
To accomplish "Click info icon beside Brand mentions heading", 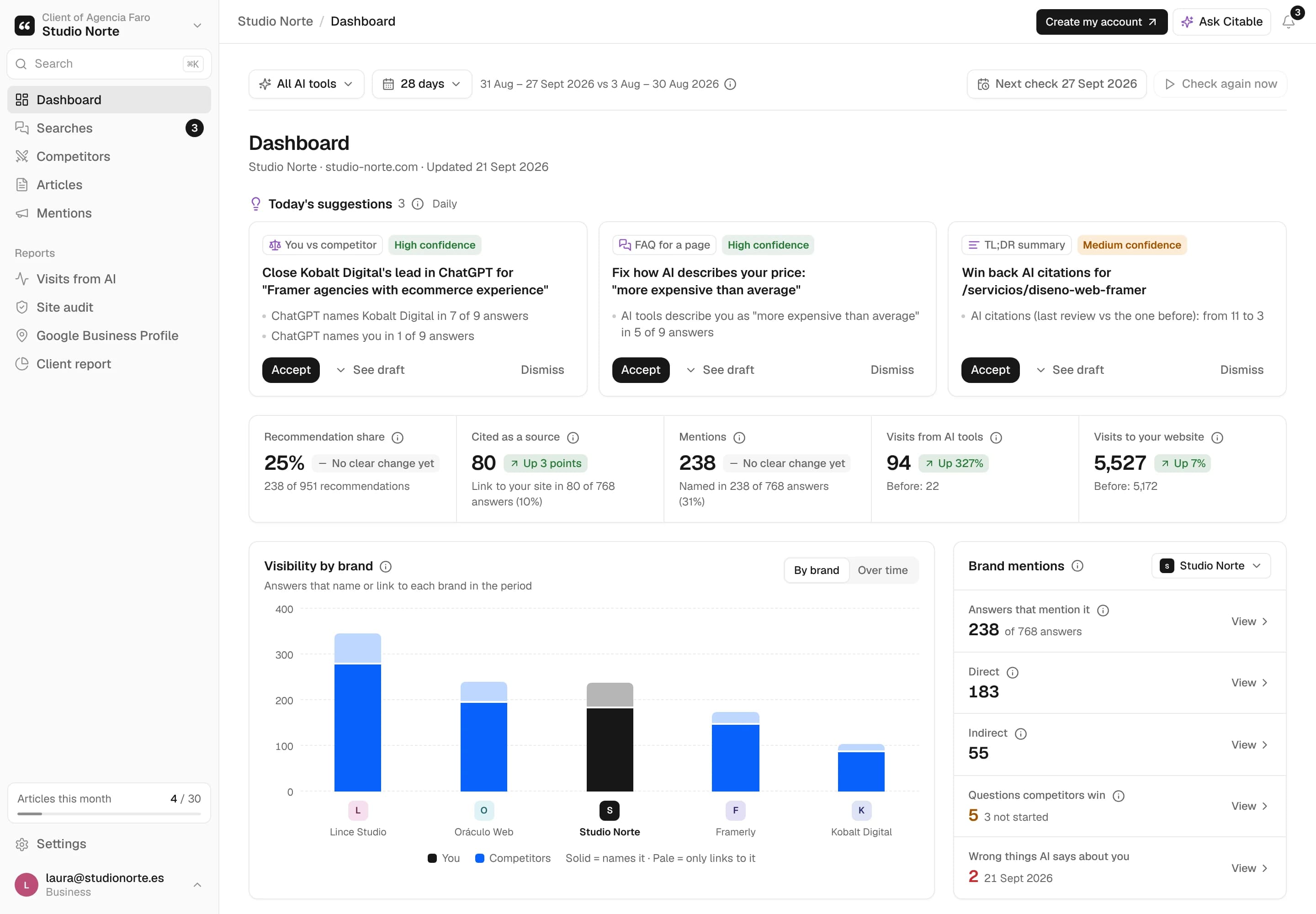I will [1077, 566].
